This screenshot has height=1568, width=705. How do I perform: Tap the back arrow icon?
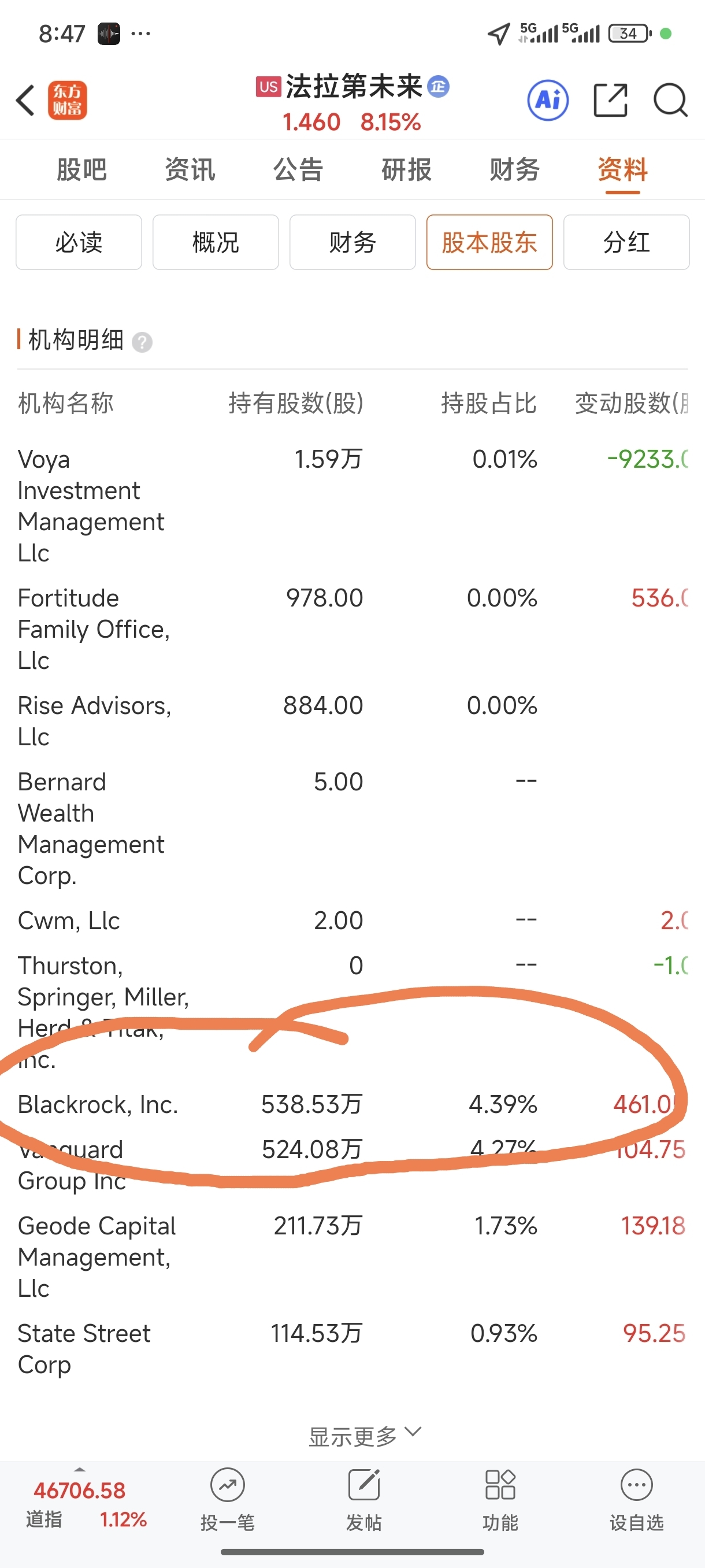pos(25,101)
